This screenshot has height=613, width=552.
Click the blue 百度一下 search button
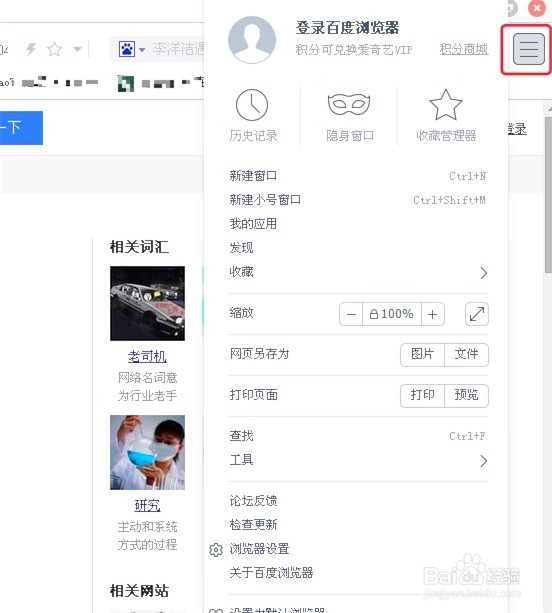coord(21,127)
